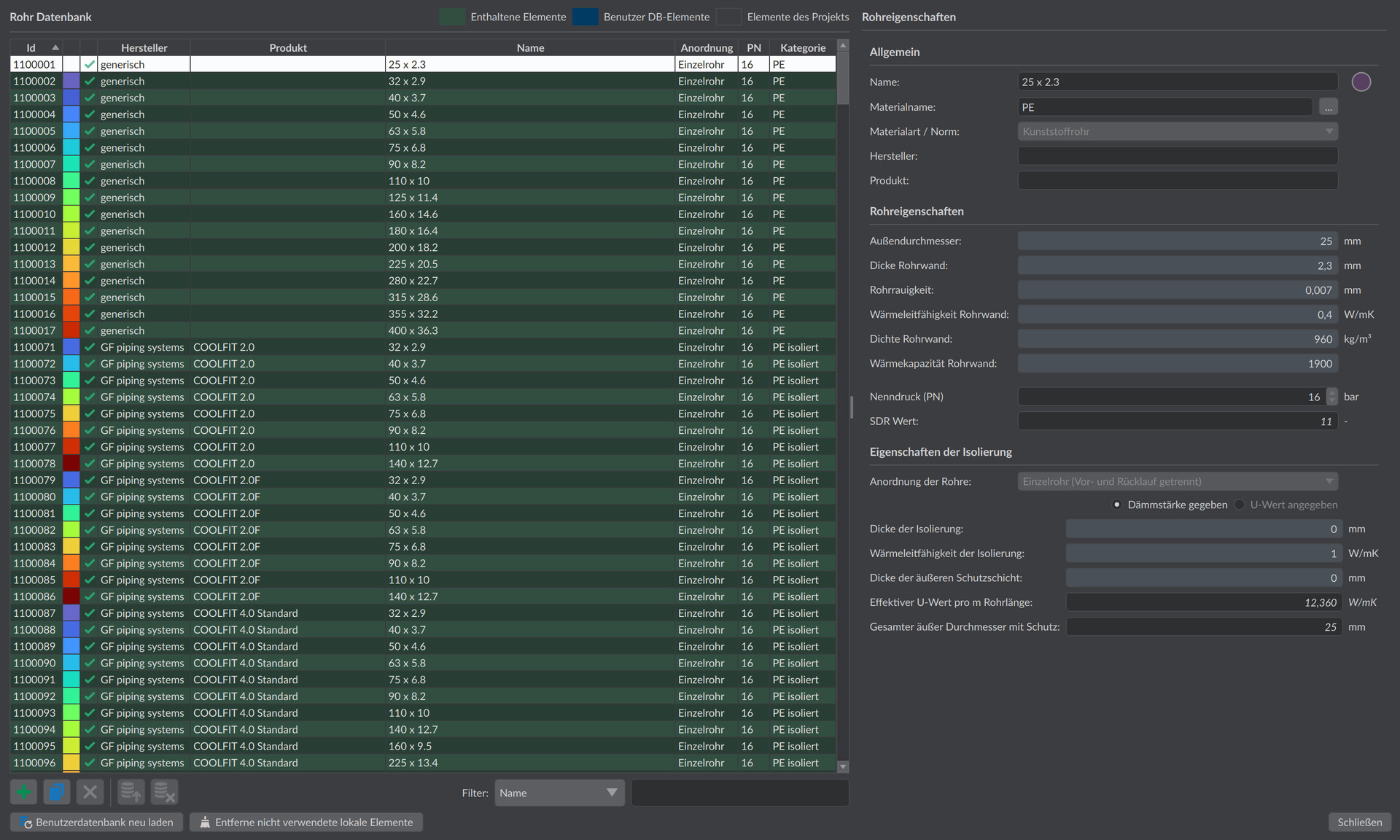This screenshot has height=840, width=1400.
Task: Click into the filter text field
Action: 739,793
